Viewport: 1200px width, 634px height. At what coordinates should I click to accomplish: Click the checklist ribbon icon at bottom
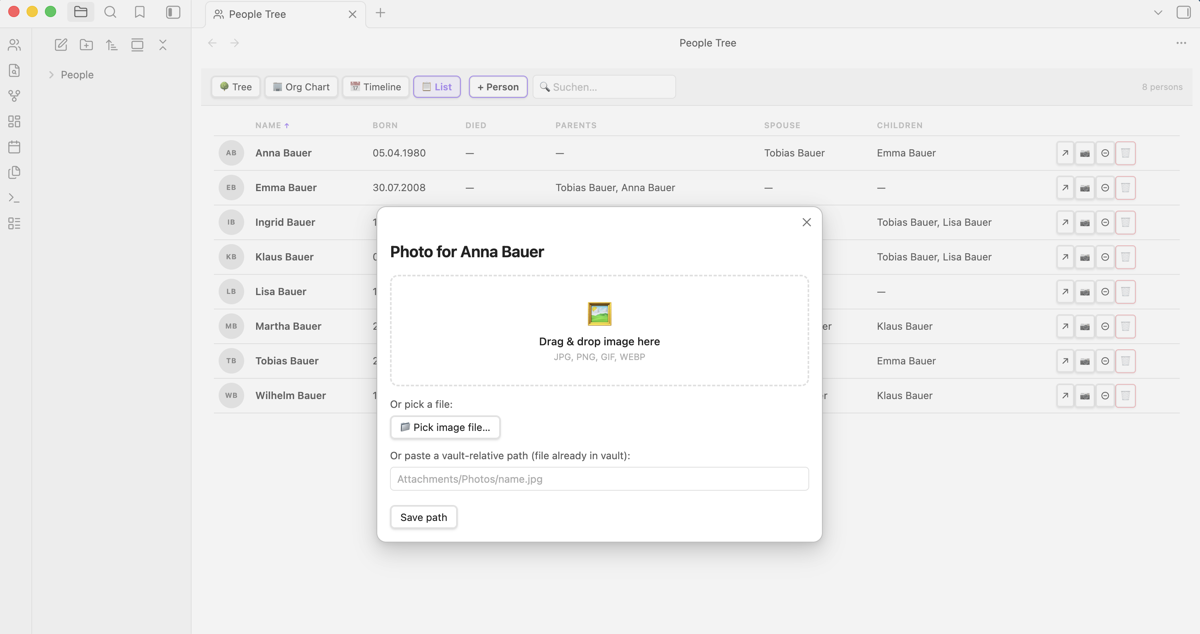coord(14,223)
